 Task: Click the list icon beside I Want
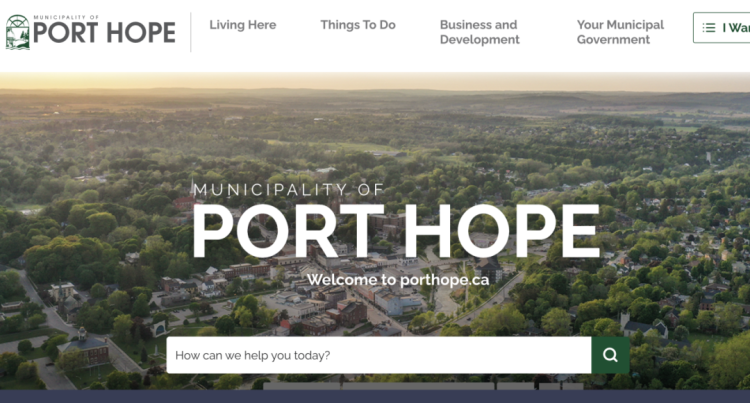709,28
